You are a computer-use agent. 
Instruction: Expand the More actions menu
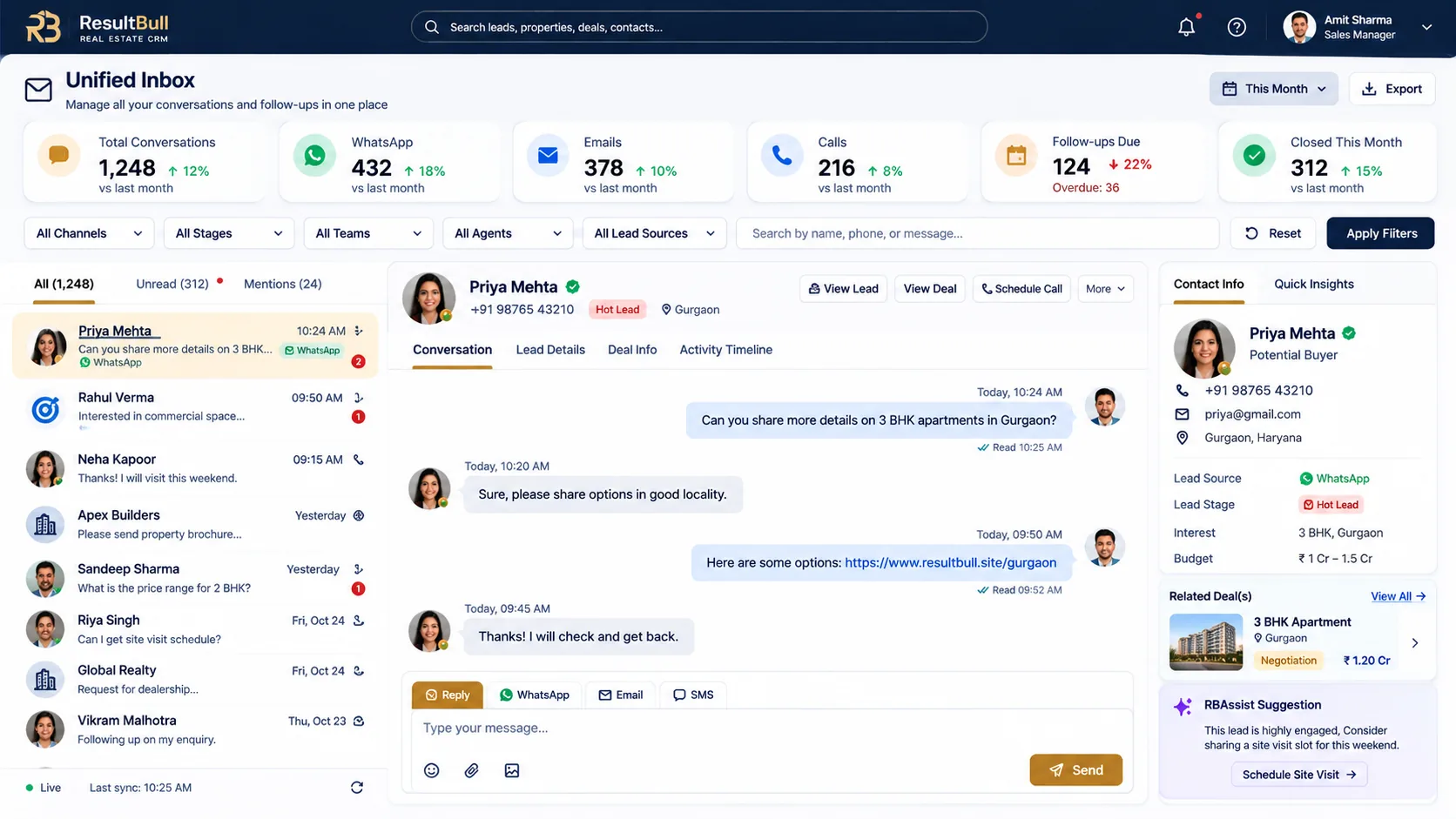(1105, 289)
